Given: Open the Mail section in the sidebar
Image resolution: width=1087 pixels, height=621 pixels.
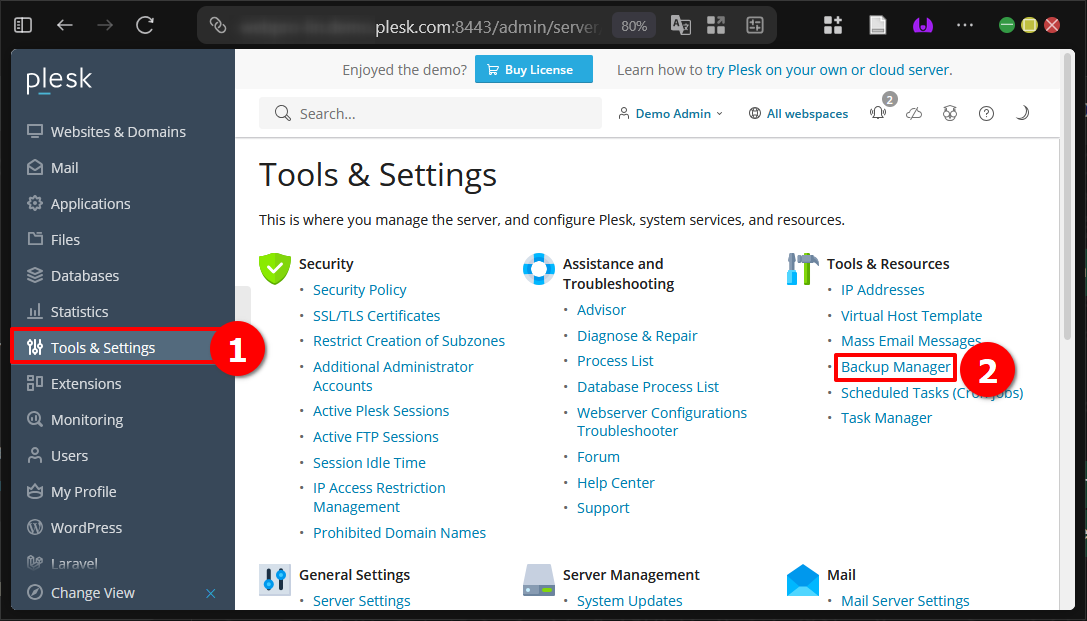Looking at the screenshot, I should (62, 167).
